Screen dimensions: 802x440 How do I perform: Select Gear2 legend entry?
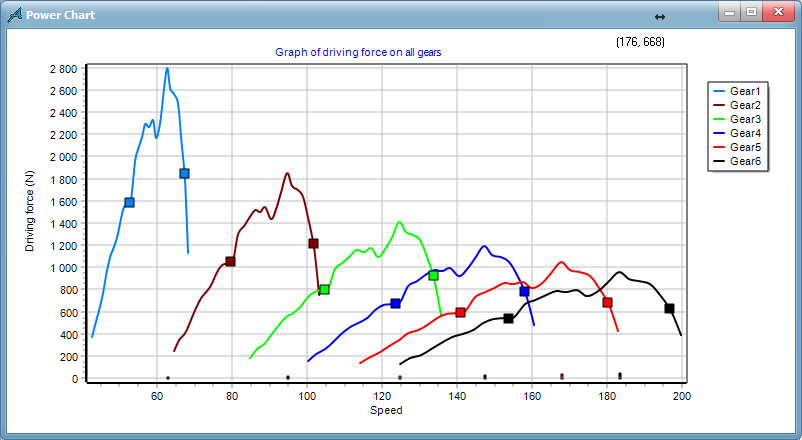(x=737, y=105)
